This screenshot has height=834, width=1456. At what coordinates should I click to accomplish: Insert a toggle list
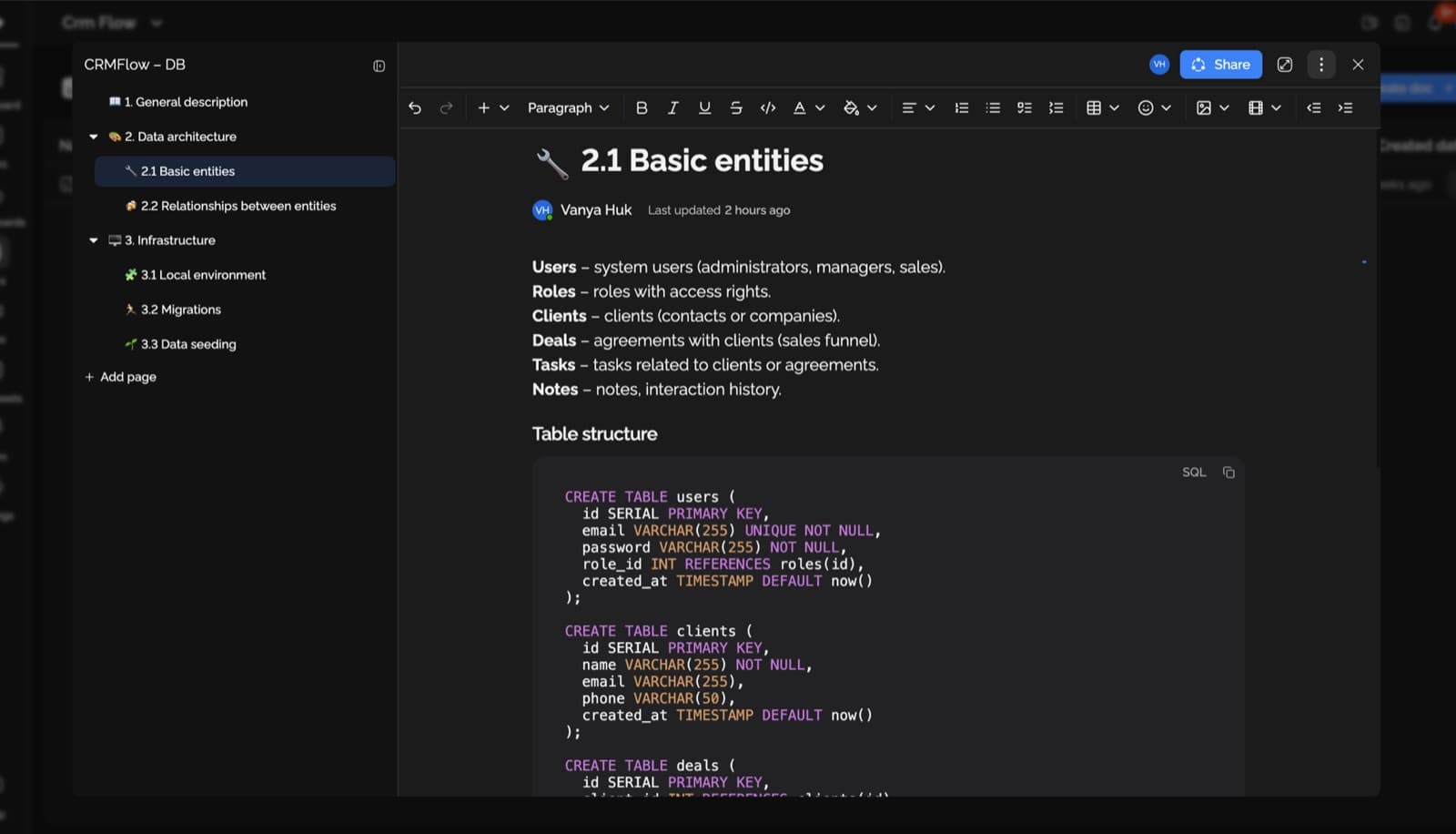(1056, 107)
